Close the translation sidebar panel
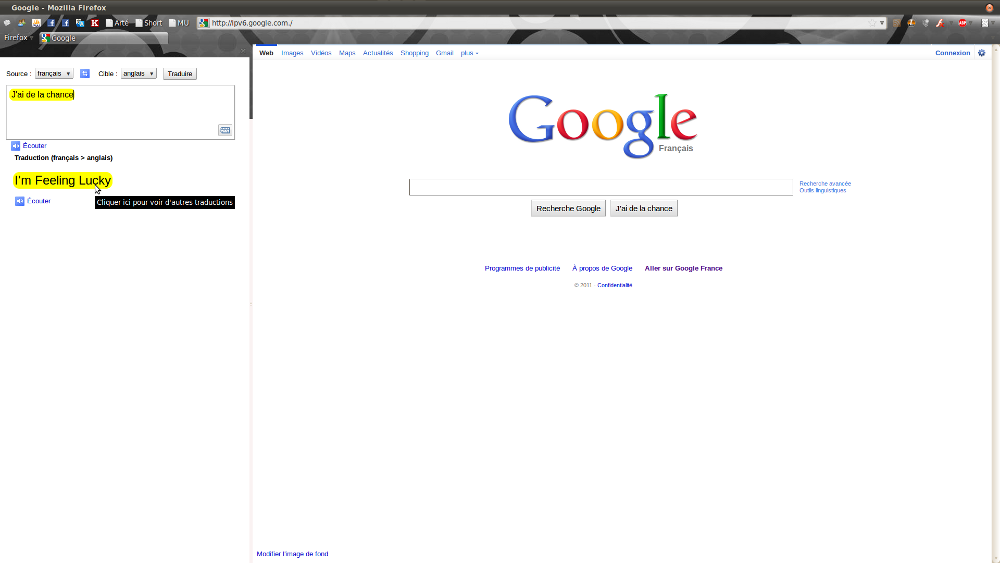 (243, 50)
